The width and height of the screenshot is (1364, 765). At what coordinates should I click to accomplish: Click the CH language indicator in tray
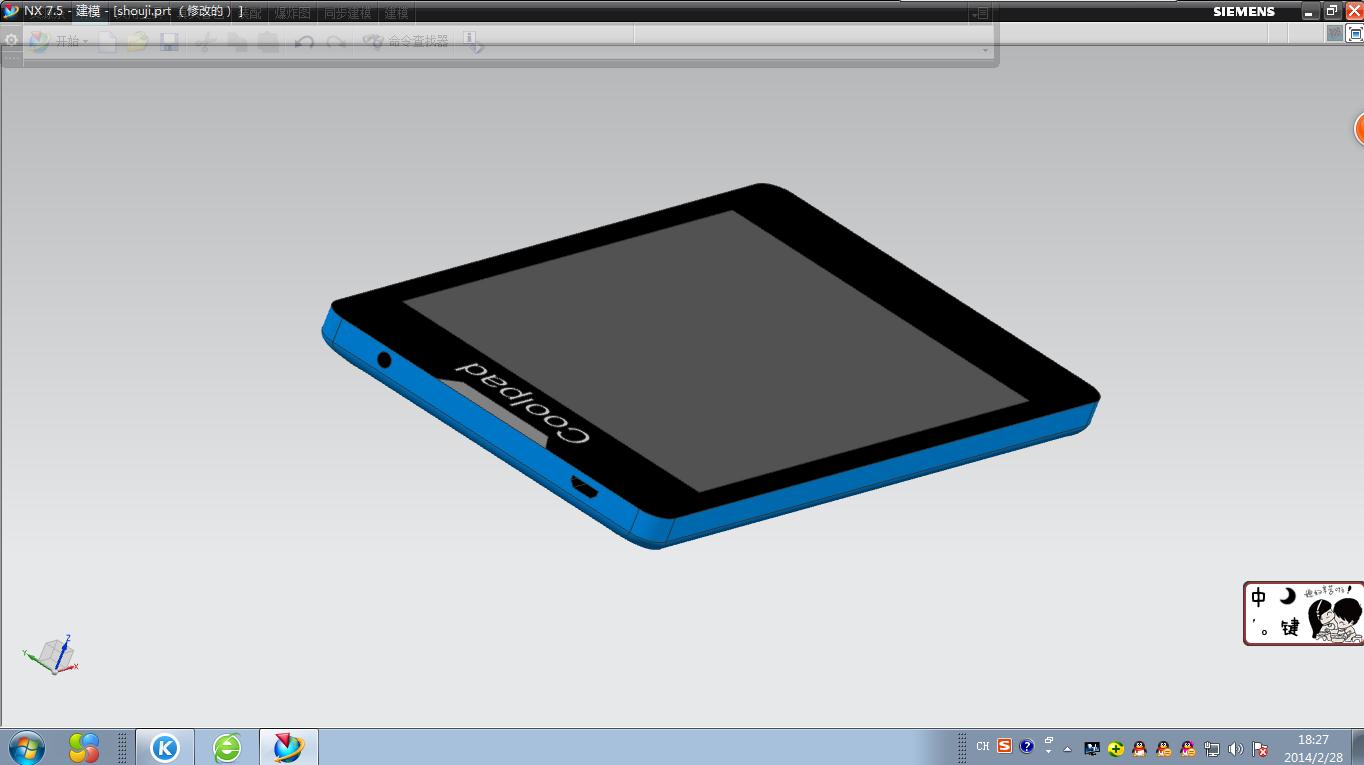point(983,747)
